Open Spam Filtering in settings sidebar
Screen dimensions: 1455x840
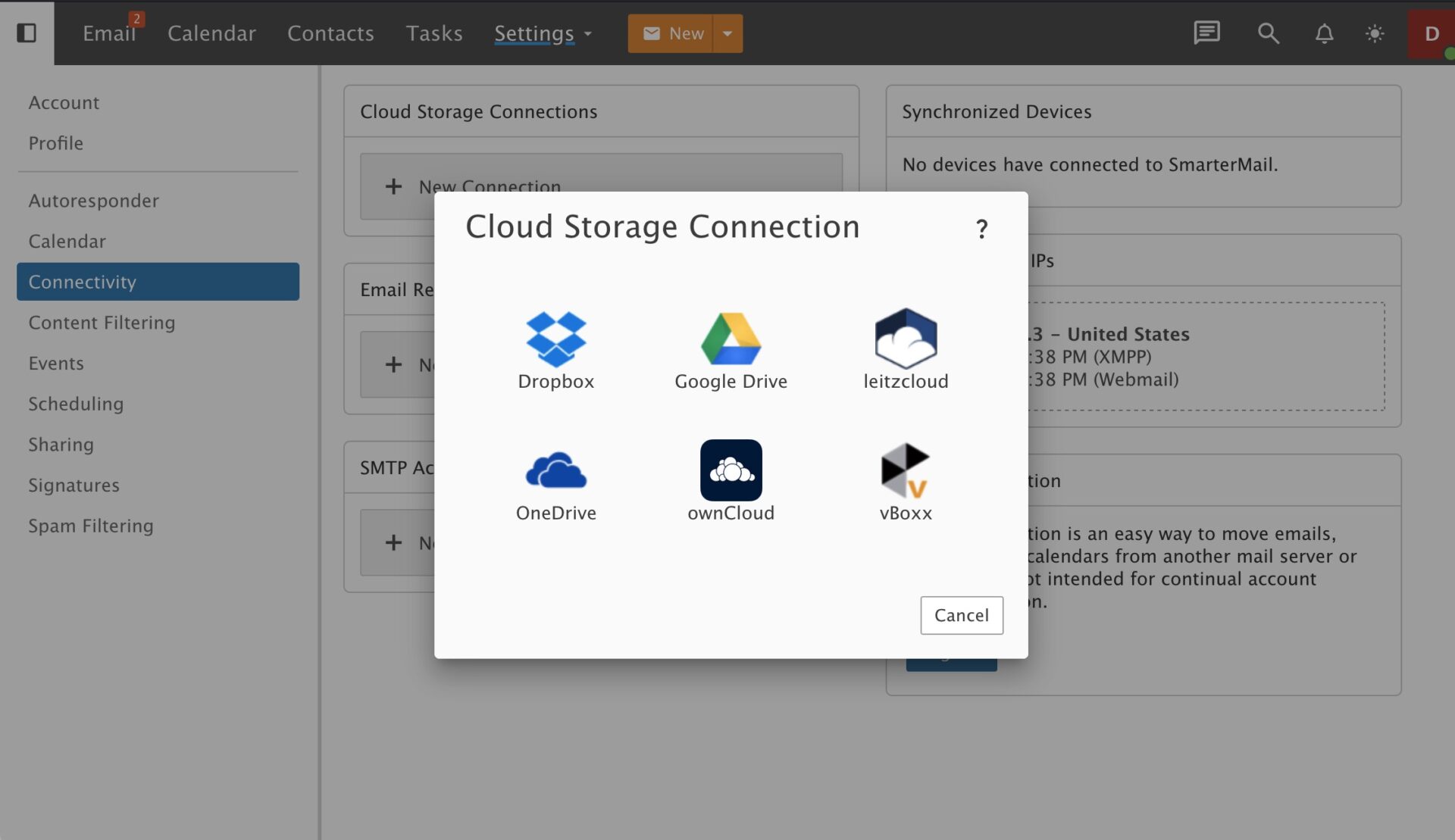(x=91, y=526)
